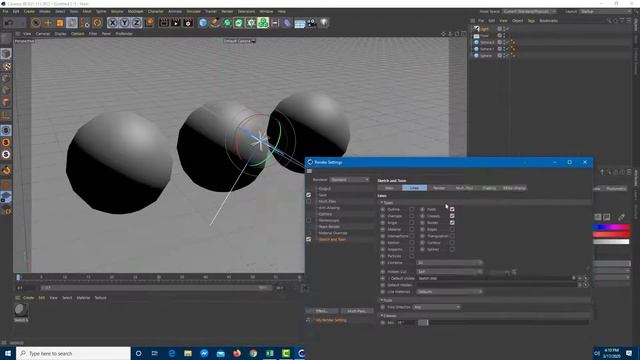The image size is (640, 360).
Task: Click the Undo arrow in the top toolbar
Action: (8, 23)
